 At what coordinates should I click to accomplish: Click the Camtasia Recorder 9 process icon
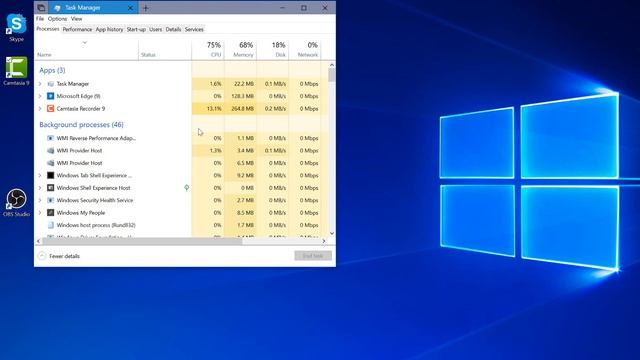coord(51,109)
